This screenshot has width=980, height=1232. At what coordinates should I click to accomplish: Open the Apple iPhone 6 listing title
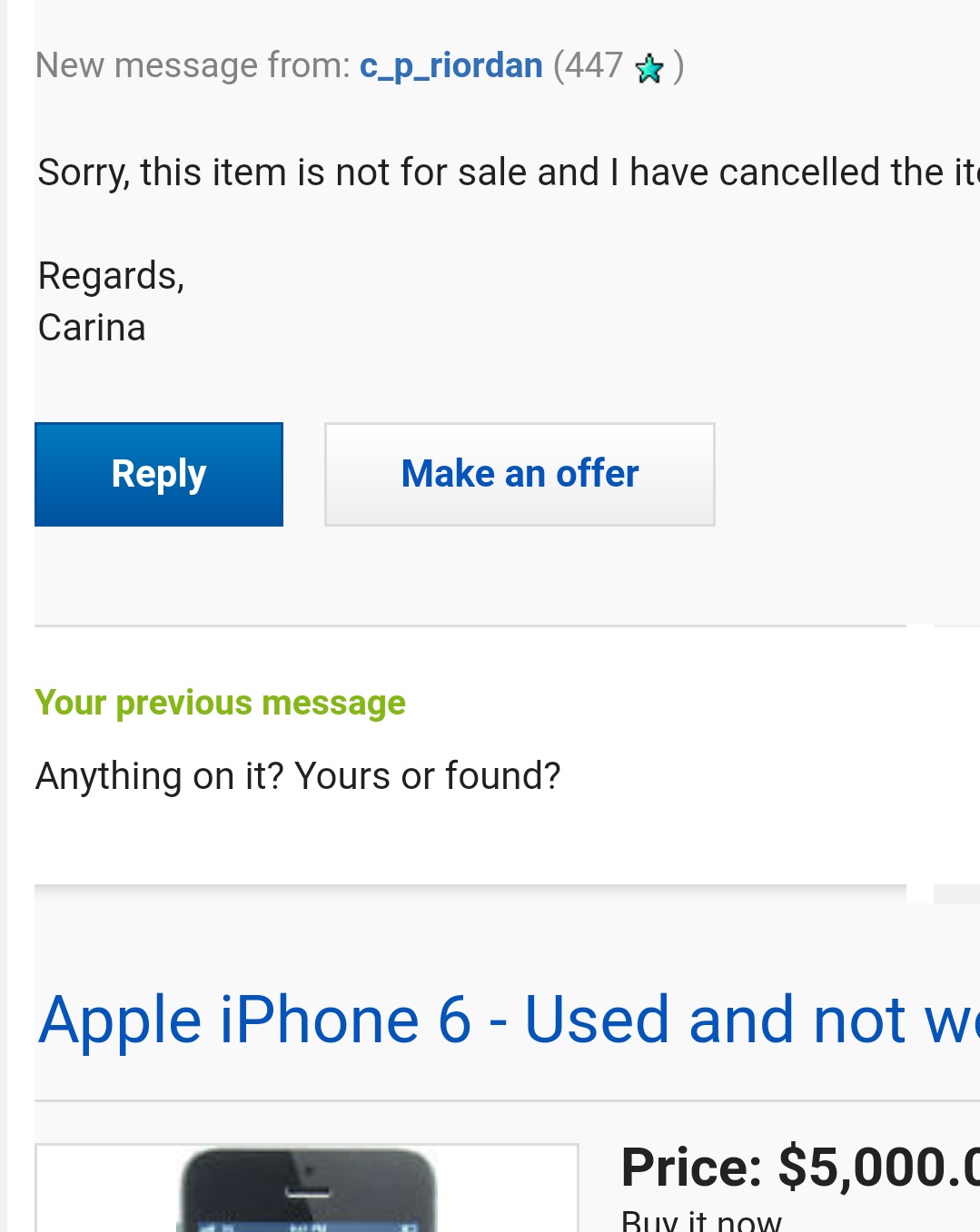(x=509, y=1020)
